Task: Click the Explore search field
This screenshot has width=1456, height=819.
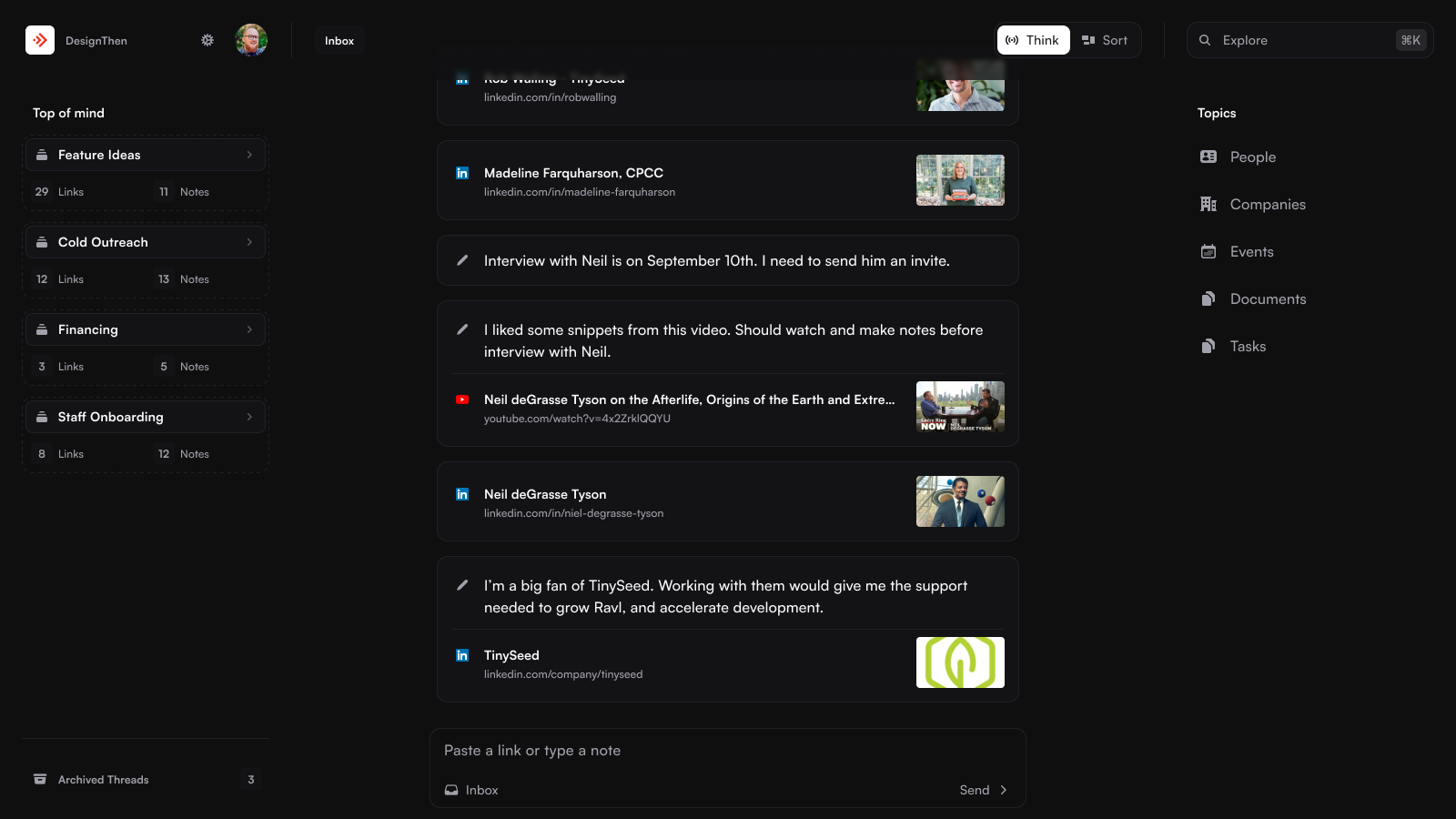Action: (x=1310, y=40)
